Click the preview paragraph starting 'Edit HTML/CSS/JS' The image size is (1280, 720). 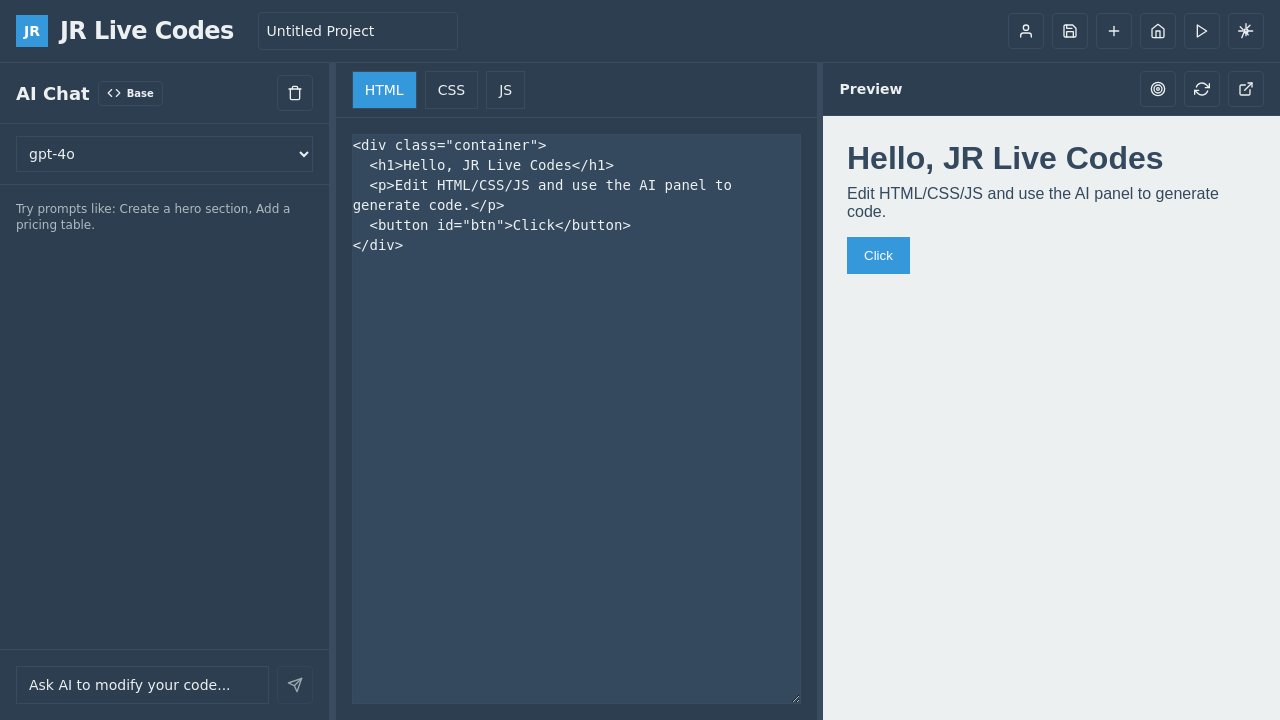(x=1033, y=203)
